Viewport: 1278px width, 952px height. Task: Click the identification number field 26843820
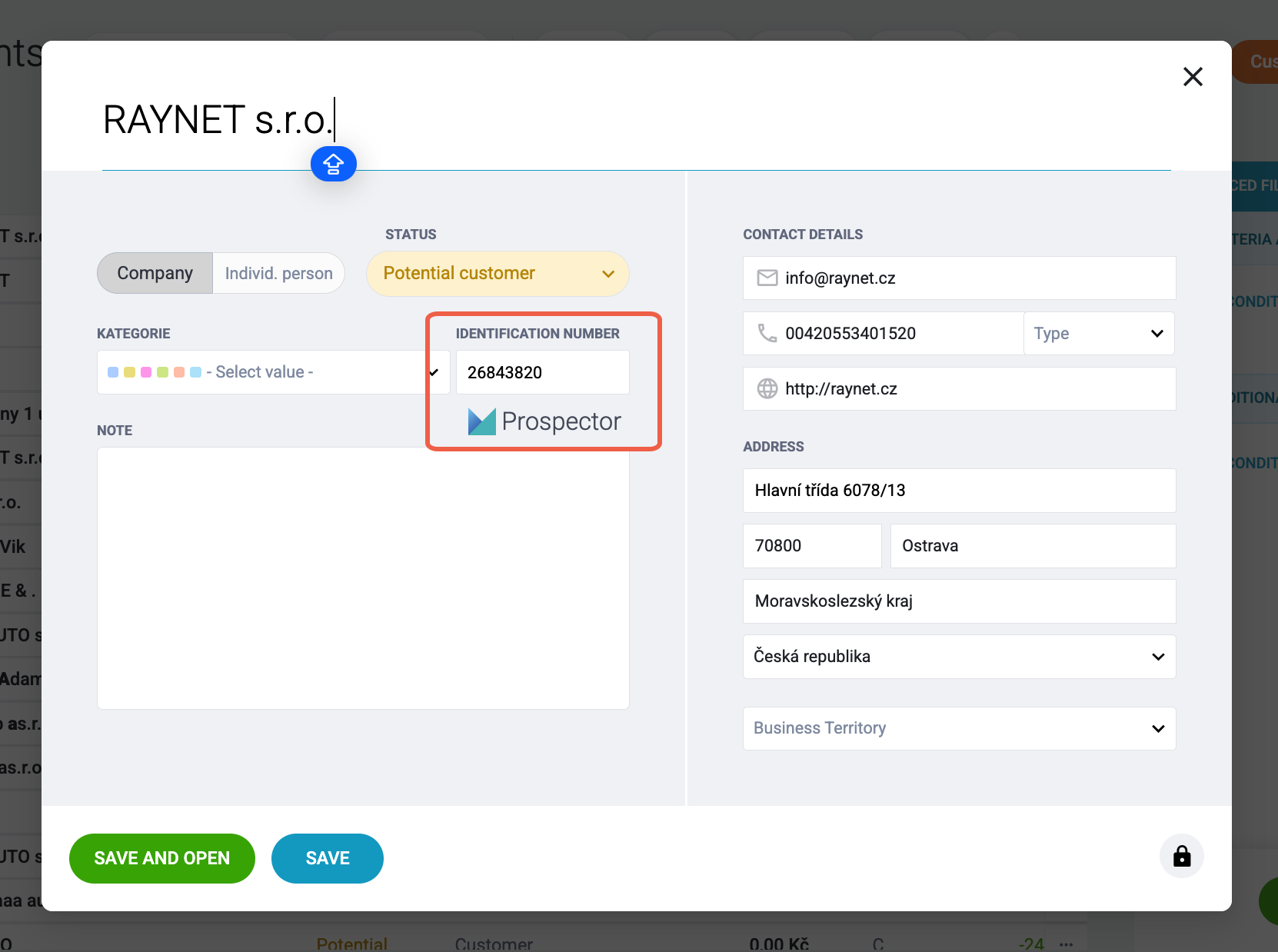tap(542, 372)
